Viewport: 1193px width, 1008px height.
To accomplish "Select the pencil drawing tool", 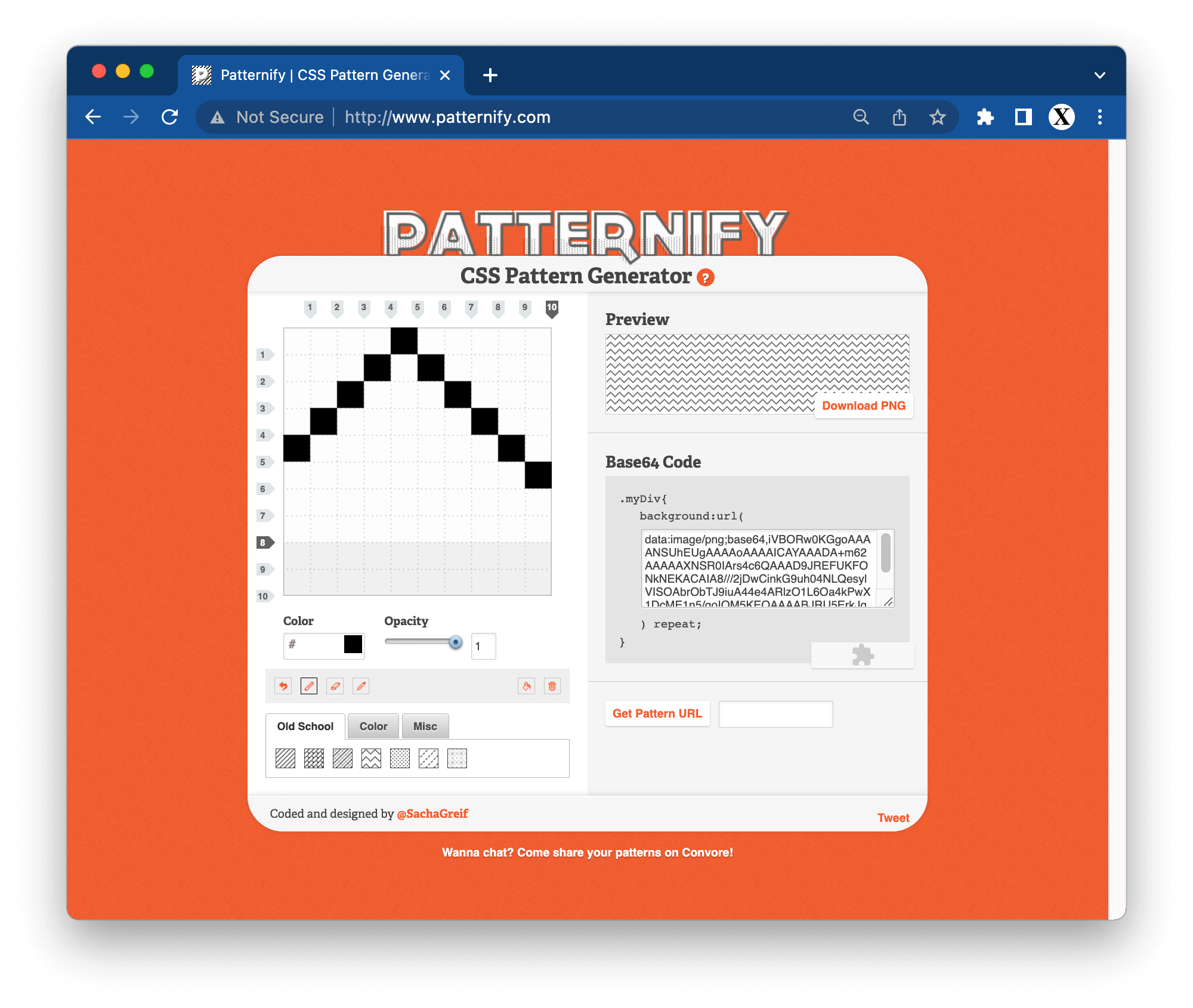I will [x=309, y=686].
